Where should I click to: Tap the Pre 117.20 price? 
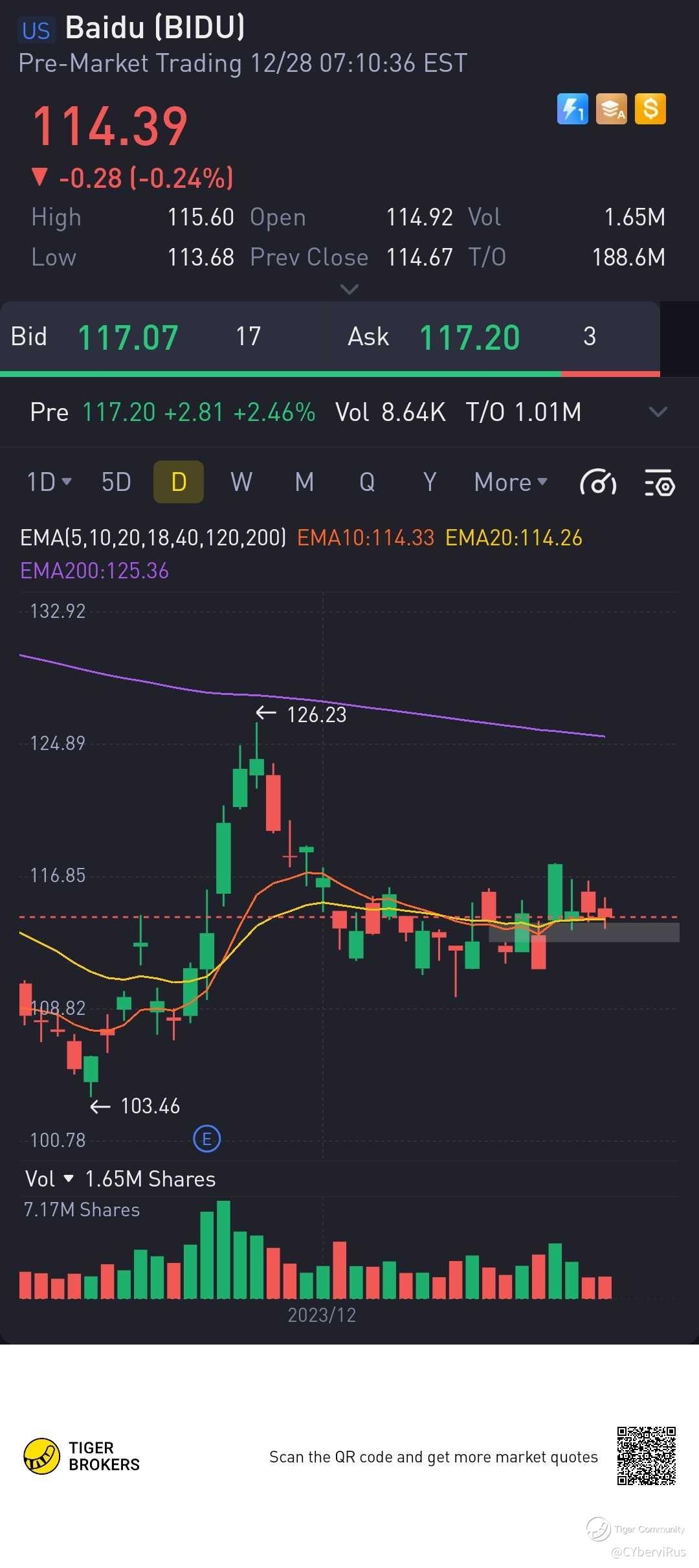pyautogui.click(x=119, y=412)
